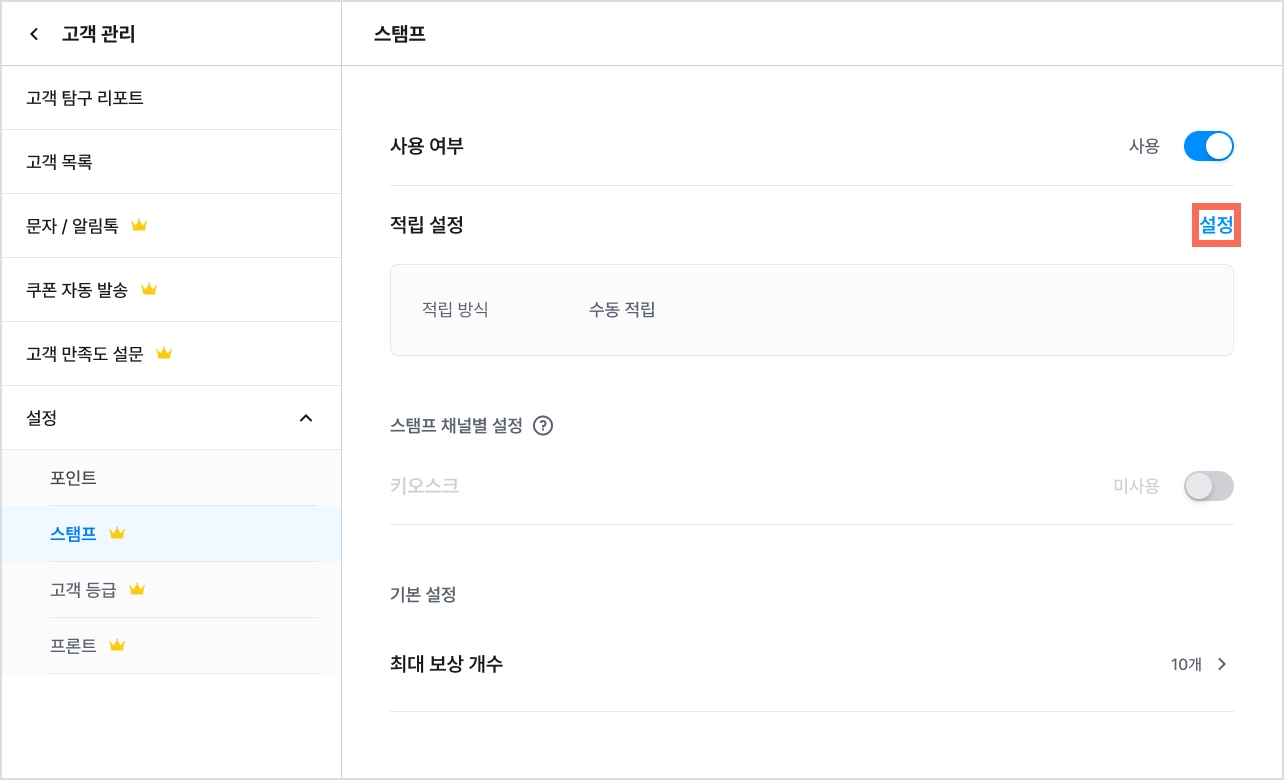Open 고객 탐구 리포트 menu
The width and height of the screenshot is (1284, 780).
[171, 98]
